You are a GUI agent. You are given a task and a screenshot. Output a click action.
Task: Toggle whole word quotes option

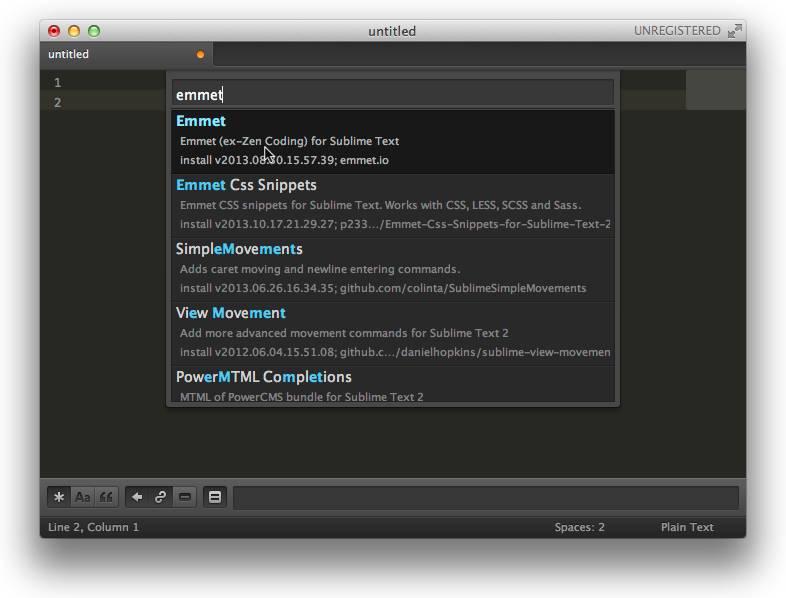tap(106, 497)
